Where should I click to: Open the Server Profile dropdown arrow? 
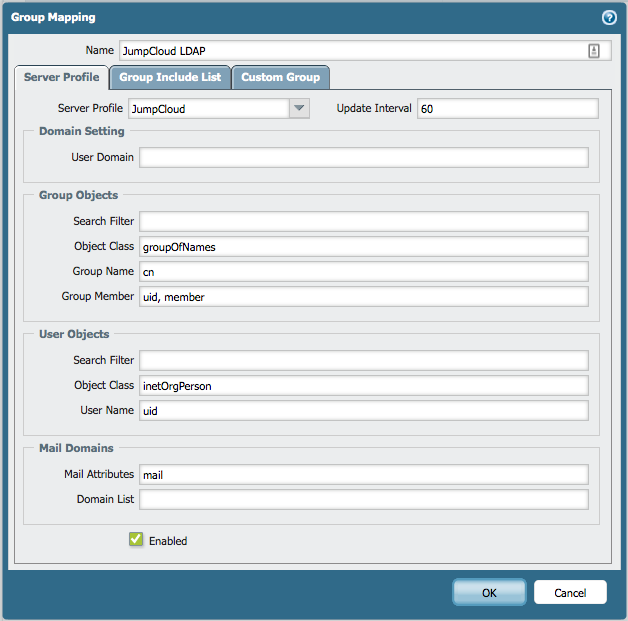click(299, 108)
